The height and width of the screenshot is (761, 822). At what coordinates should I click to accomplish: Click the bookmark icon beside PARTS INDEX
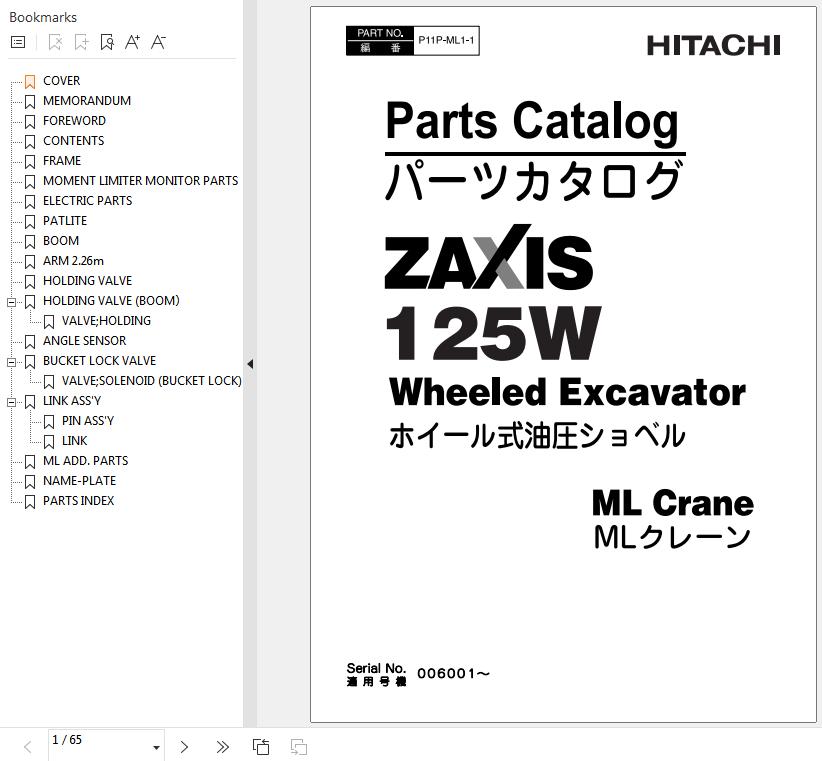(30, 502)
